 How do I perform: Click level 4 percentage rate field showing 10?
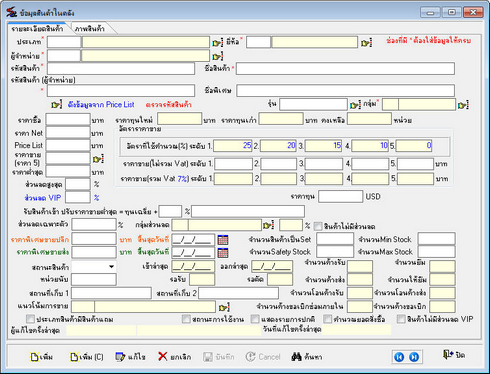(x=370, y=146)
